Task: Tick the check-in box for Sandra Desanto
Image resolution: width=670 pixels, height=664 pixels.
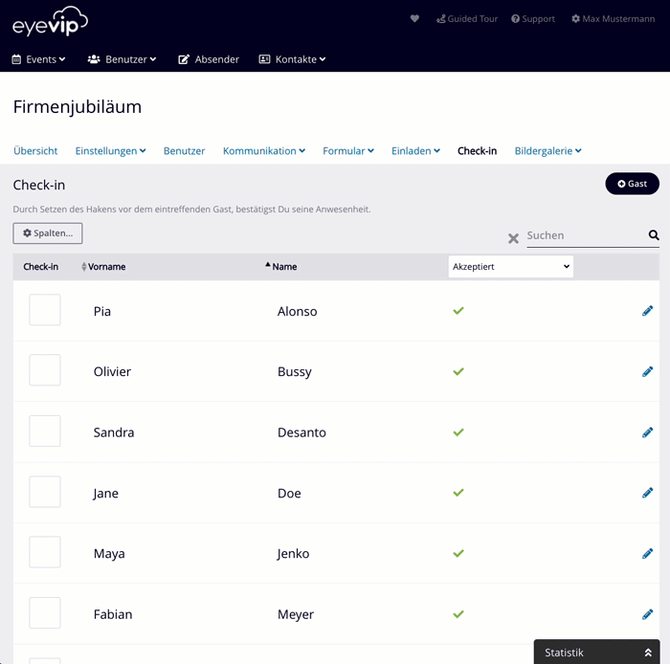Action: [45, 431]
